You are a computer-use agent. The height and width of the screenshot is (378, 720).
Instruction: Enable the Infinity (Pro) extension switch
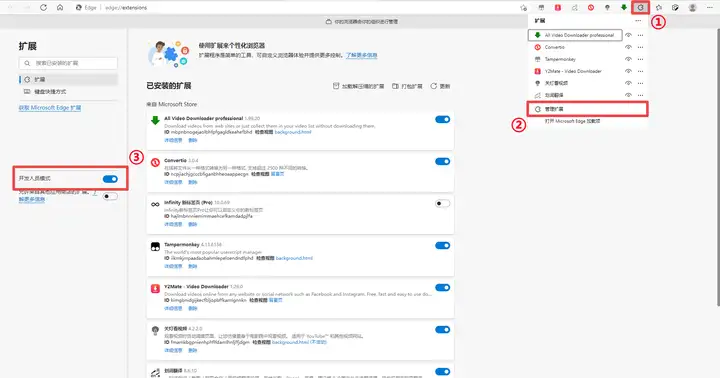pyautogui.click(x=443, y=203)
